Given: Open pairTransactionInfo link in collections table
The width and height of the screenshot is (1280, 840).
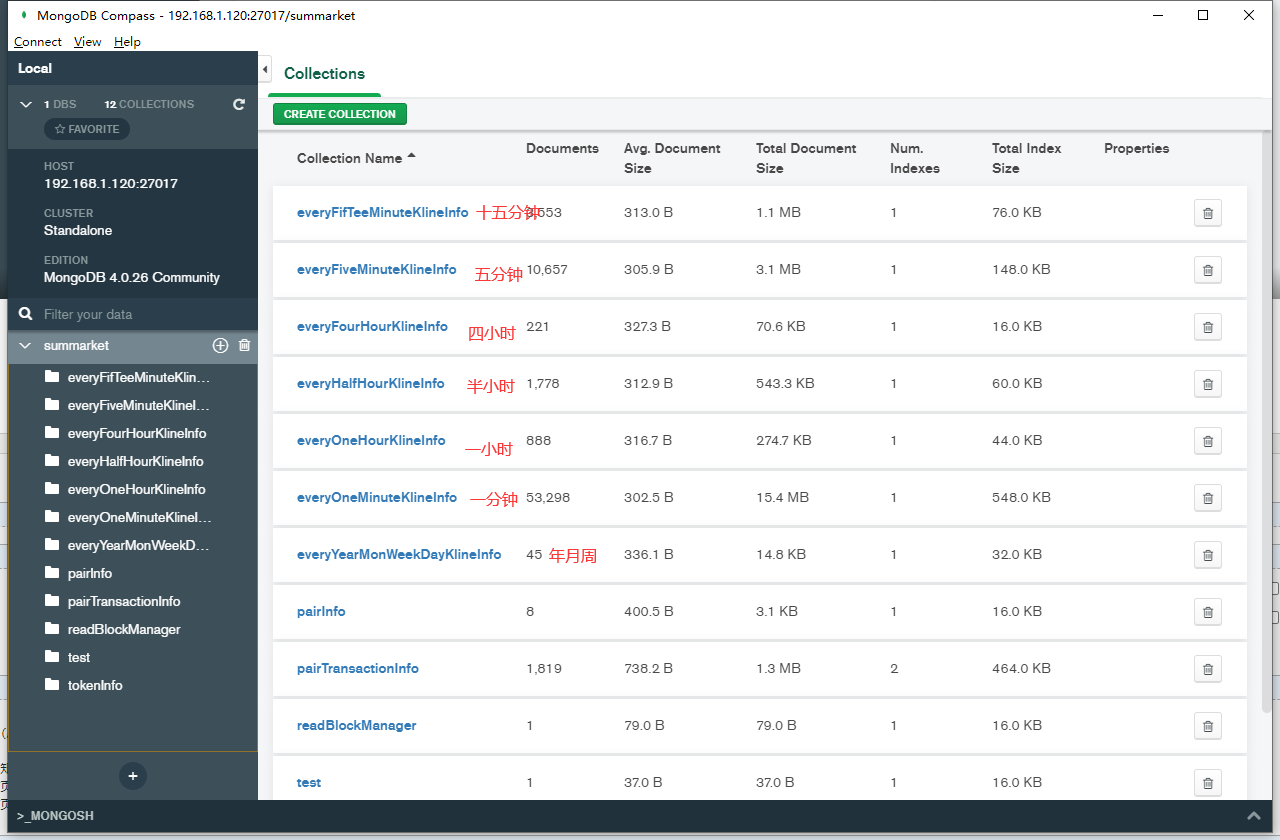Looking at the screenshot, I should point(358,668).
